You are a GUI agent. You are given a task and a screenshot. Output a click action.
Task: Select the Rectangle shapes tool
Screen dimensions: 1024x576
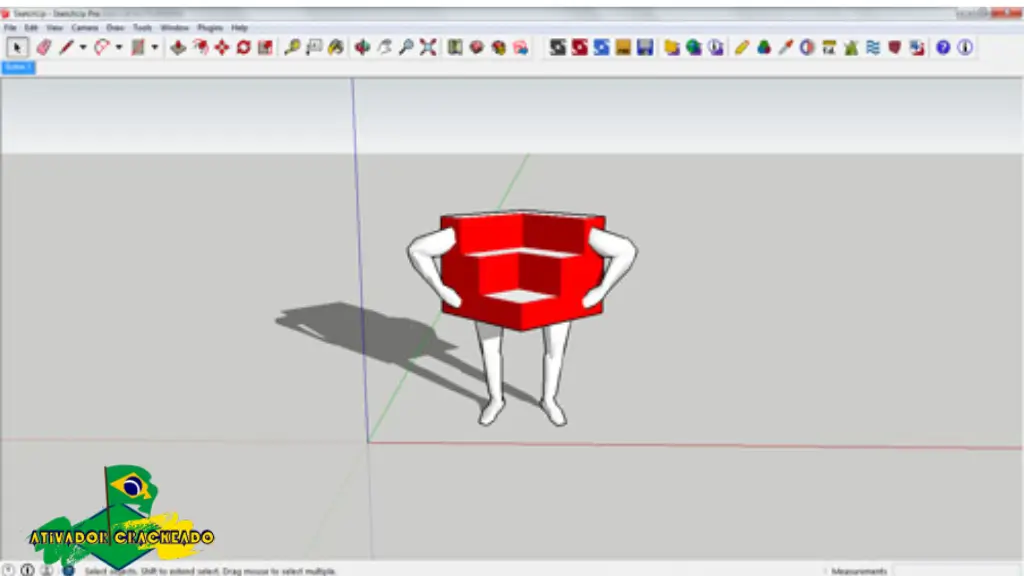tap(137, 47)
